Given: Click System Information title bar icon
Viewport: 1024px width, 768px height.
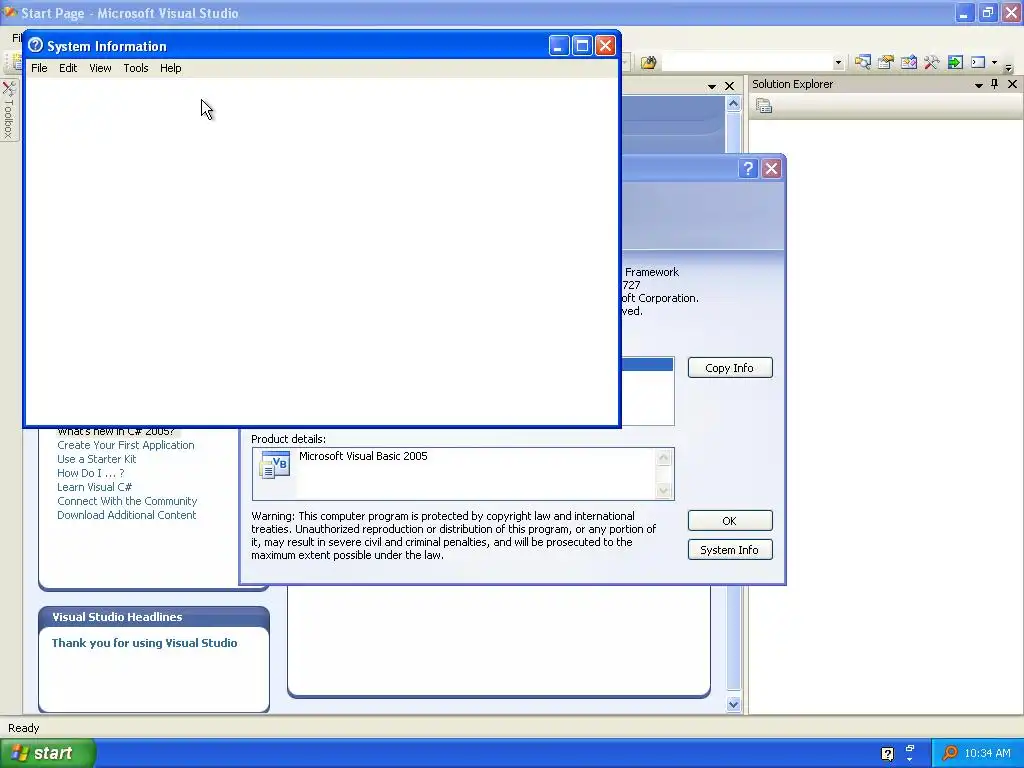Looking at the screenshot, I should [x=36, y=45].
